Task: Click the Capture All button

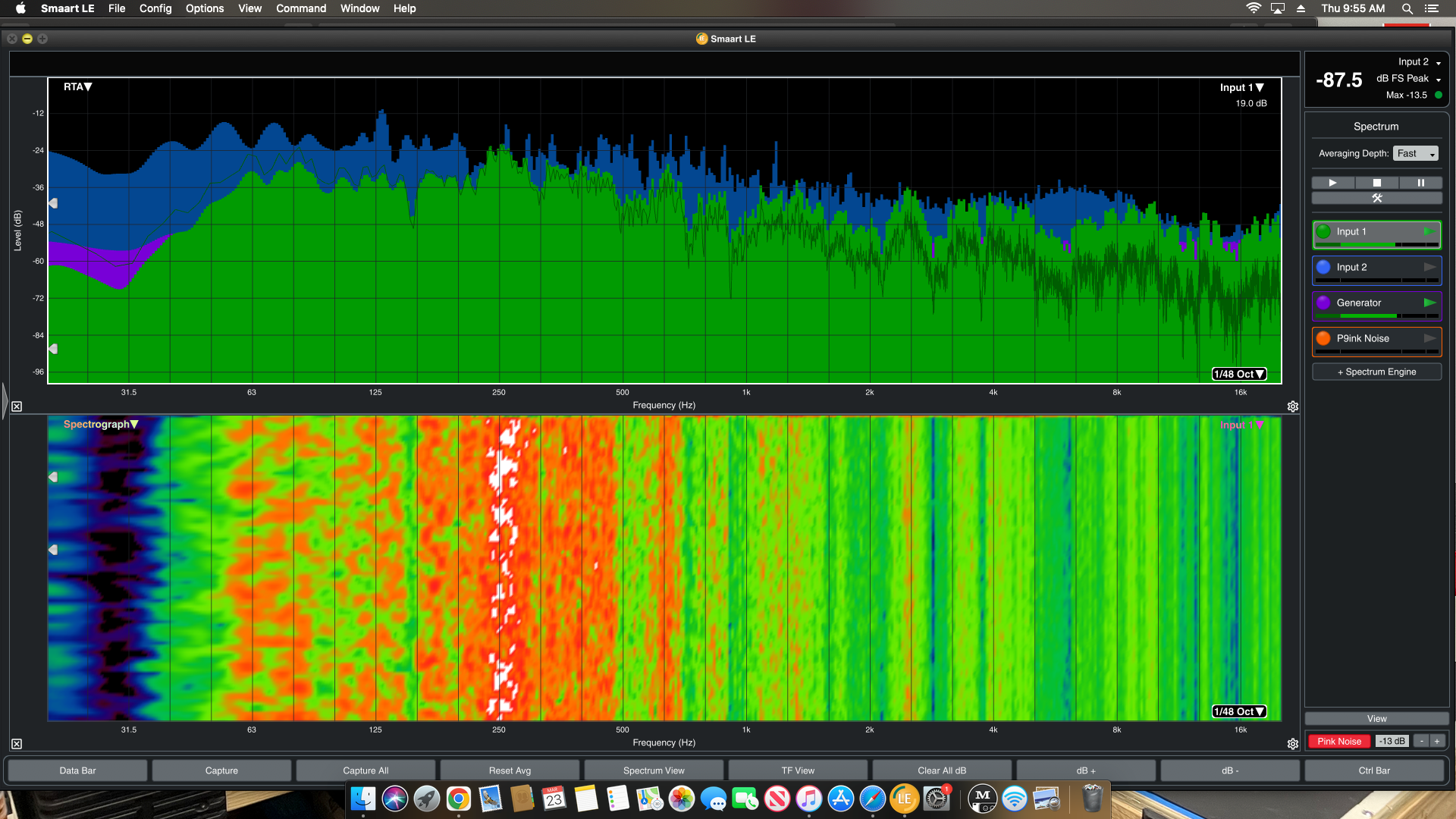Action: 366,770
